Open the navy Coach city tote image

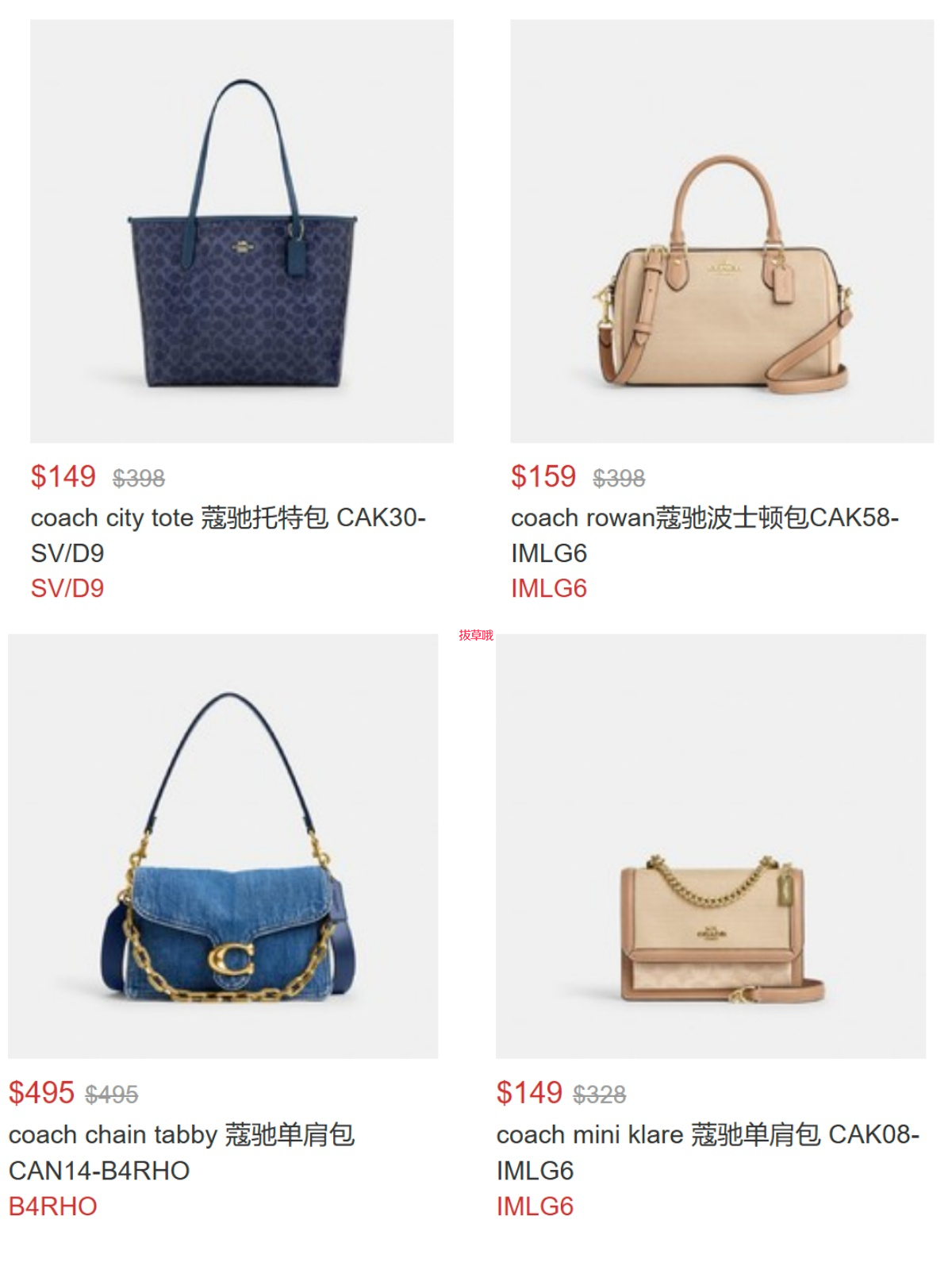click(242, 231)
